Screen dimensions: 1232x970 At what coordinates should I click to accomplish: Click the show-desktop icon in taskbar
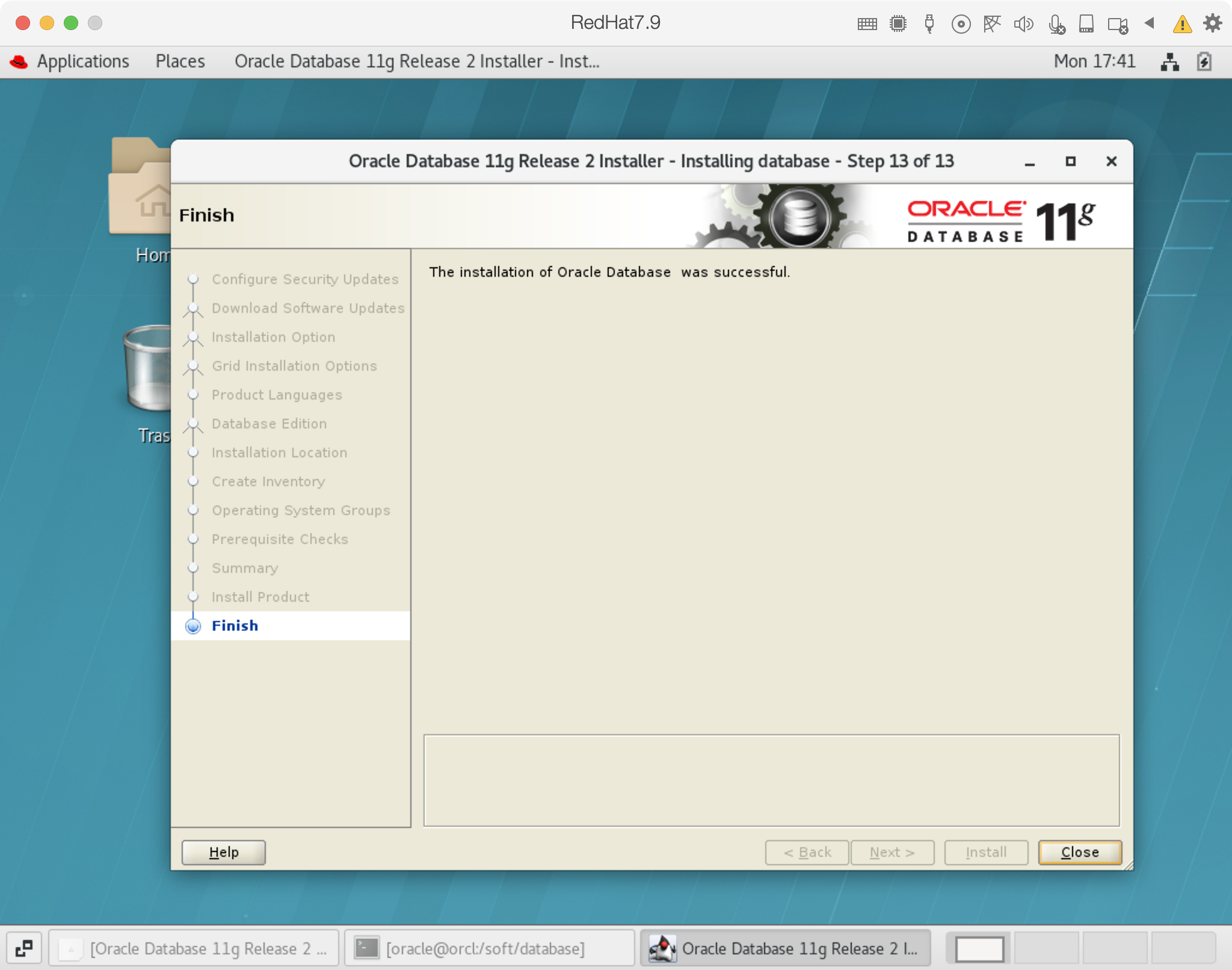click(x=24, y=949)
